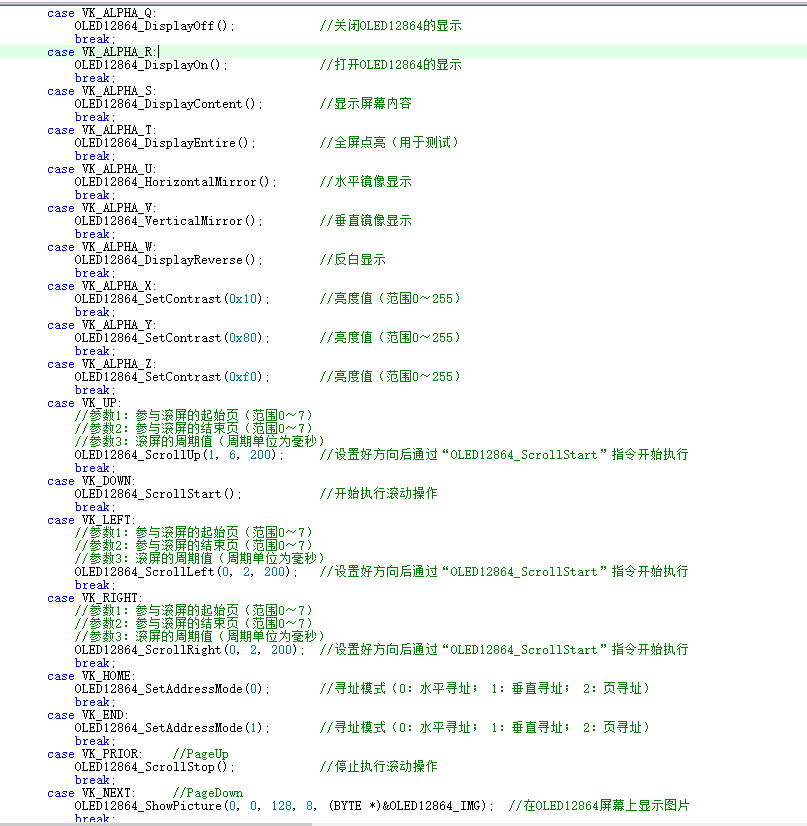Click the OLED12864_DisplayOn() call
807x826 pixels.
pos(151,65)
